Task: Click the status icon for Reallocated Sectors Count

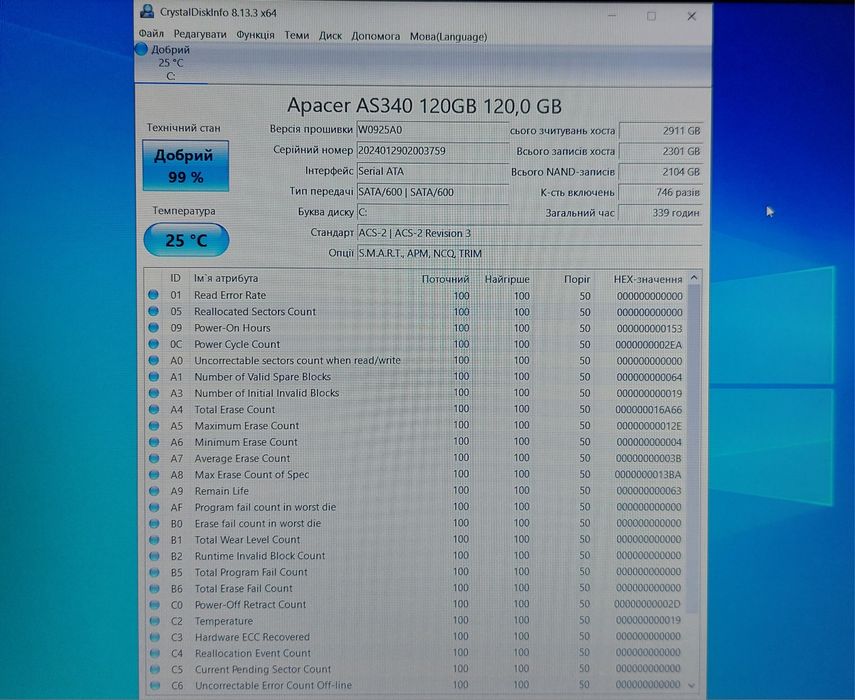Action: (153, 311)
